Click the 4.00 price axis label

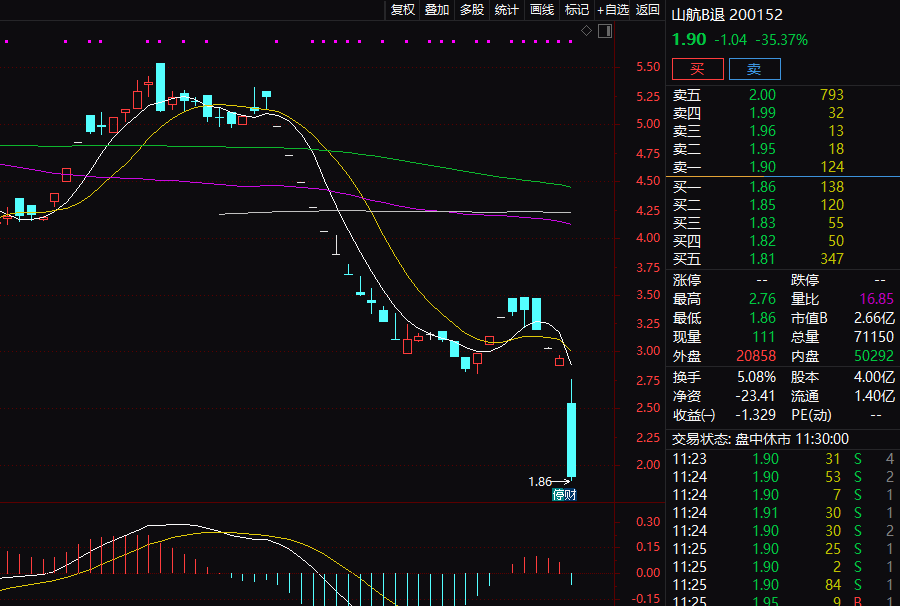coord(648,238)
